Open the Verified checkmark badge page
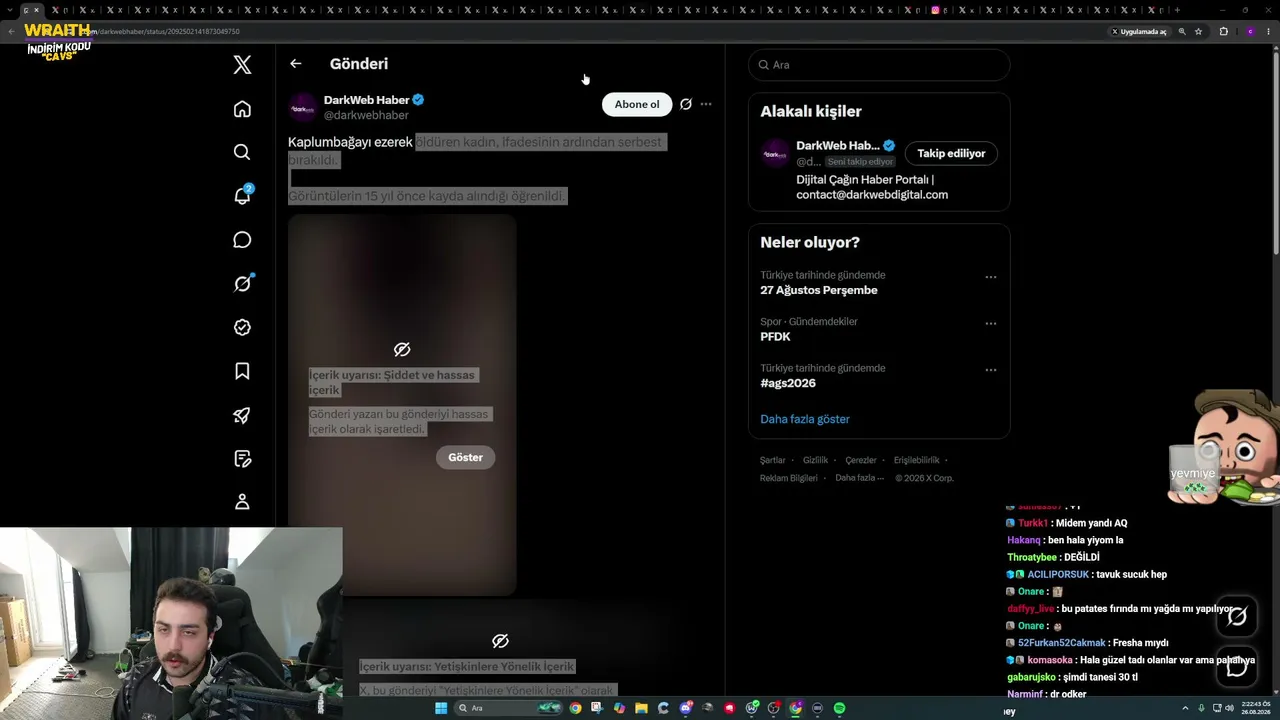This screenshot has height=720, width=1280. point(242,327)
